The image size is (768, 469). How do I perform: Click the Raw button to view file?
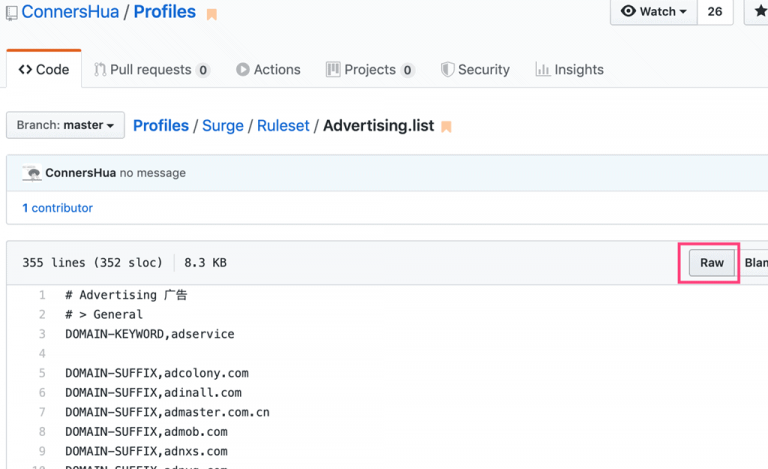coord(711,263)
